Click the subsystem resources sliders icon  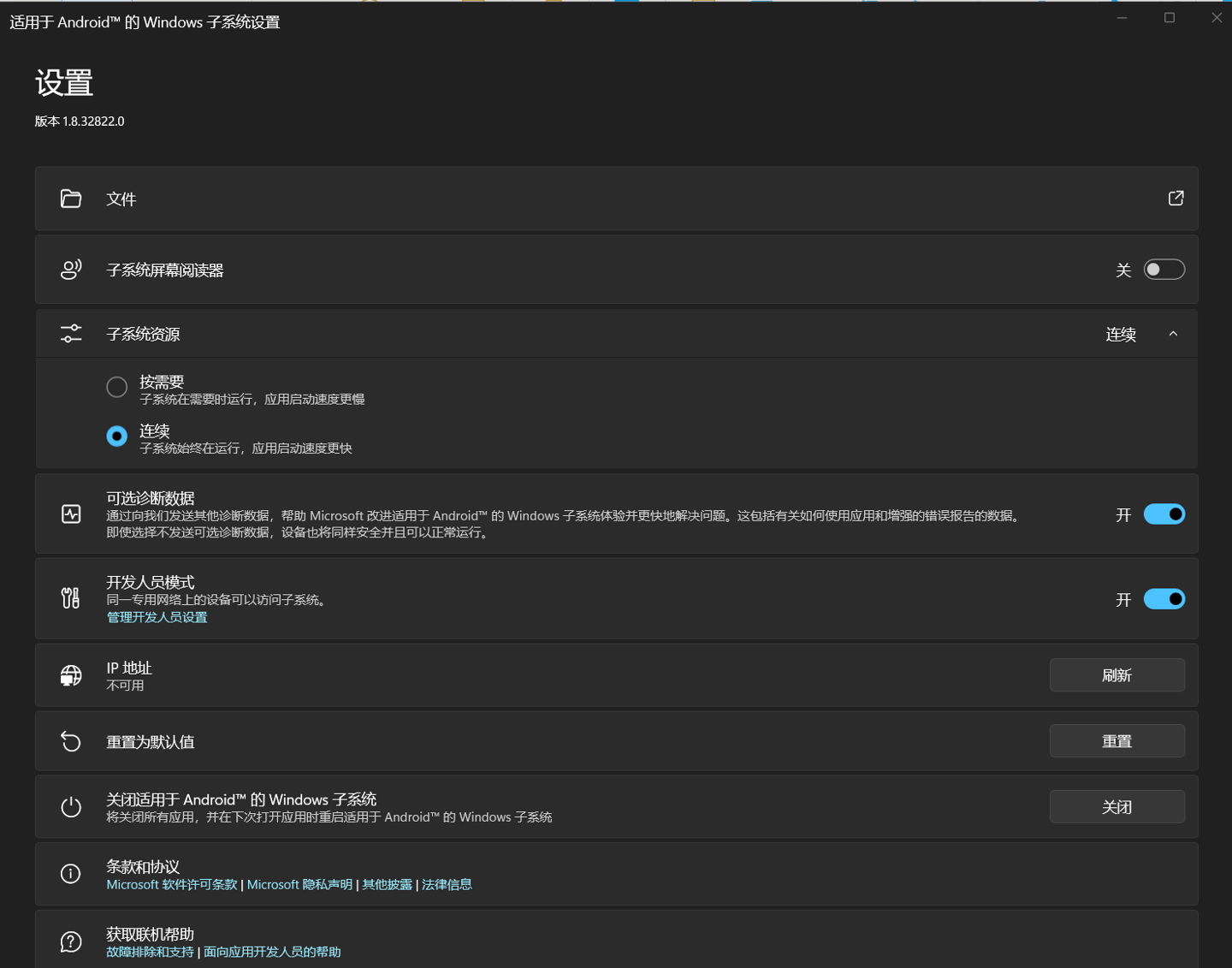pos(70,333)
